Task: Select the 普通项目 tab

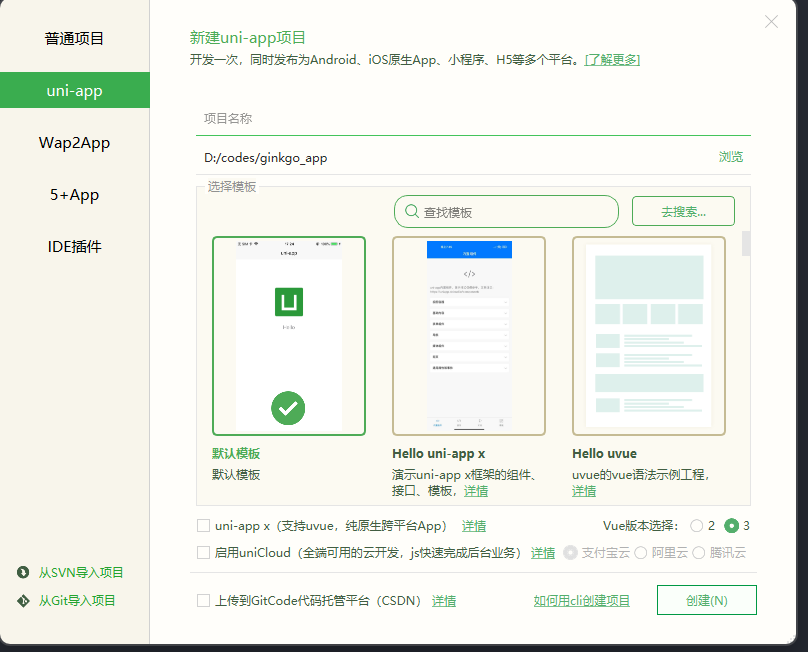Action: click(75, 39)
